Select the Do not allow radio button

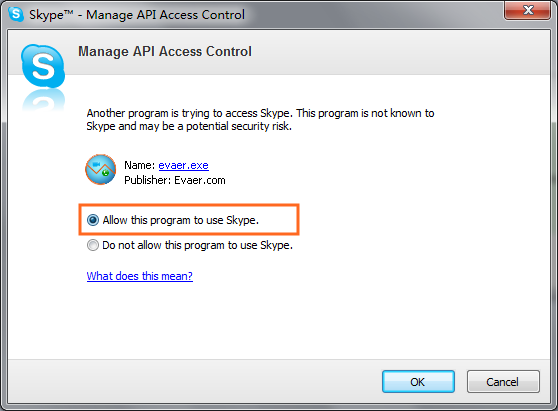93,245
